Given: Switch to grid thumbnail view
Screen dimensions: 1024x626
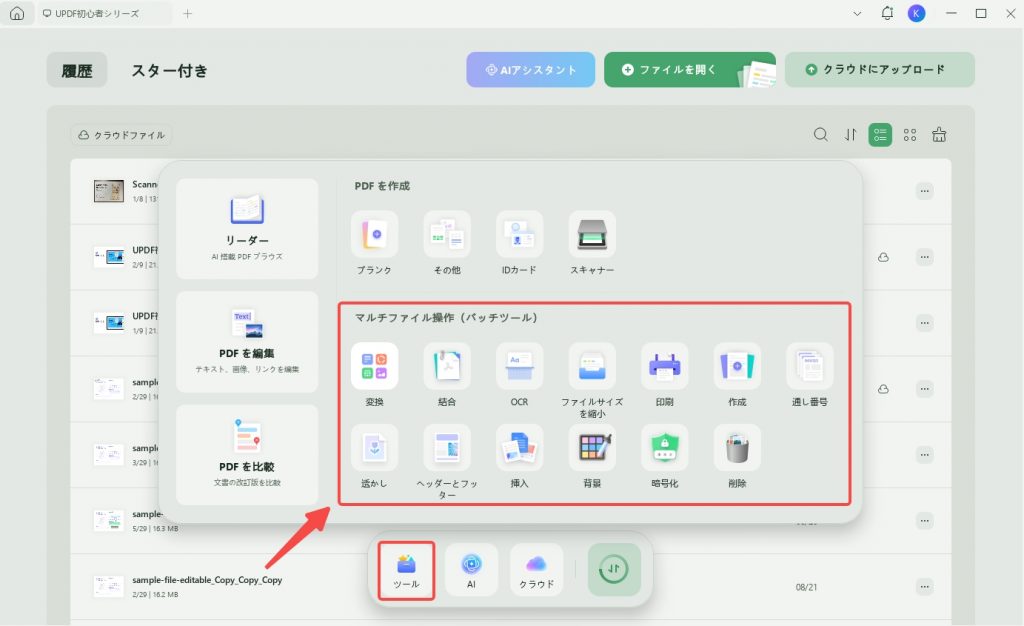Looking at the screenshot, I should coord(910,134).
